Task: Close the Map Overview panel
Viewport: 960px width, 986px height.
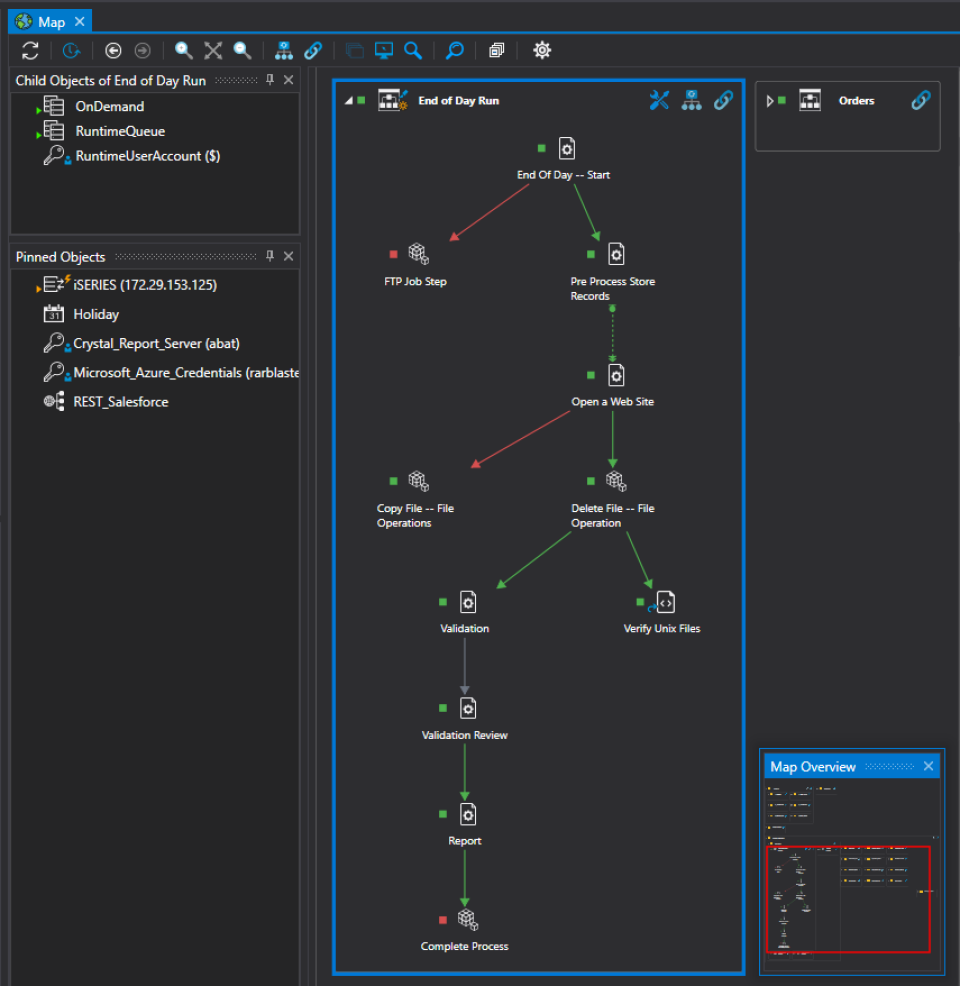Action: click(929, 766)
